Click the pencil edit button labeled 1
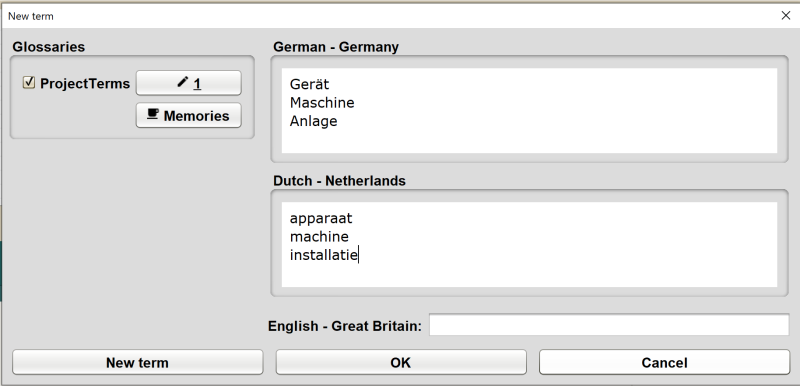Image resolution: width=800 pixels, height=386 pixels. pos(188,83)
